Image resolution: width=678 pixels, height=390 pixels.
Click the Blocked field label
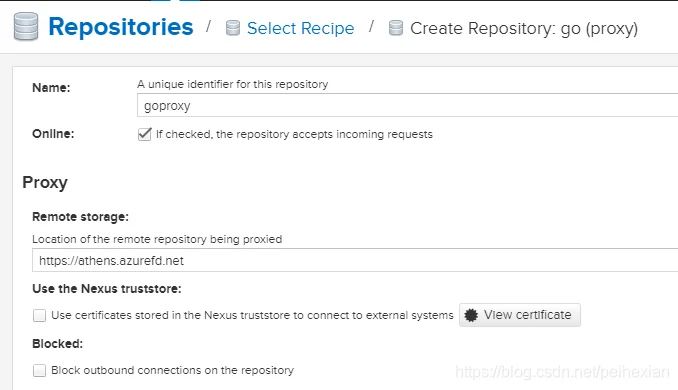click(58, 344)
